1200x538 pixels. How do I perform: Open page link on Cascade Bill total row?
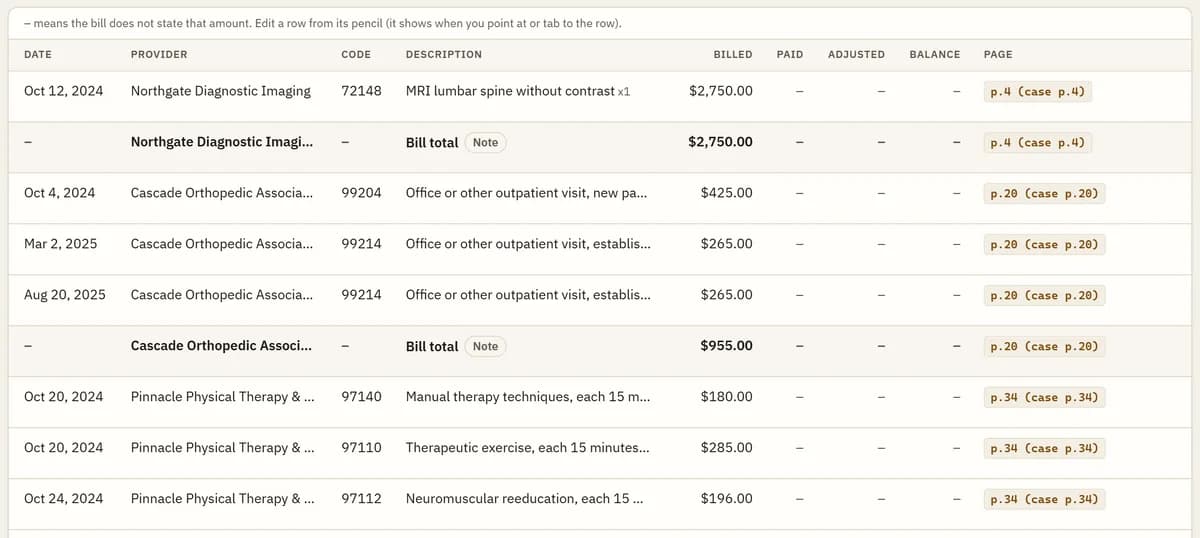click(x=1044, y=347)
